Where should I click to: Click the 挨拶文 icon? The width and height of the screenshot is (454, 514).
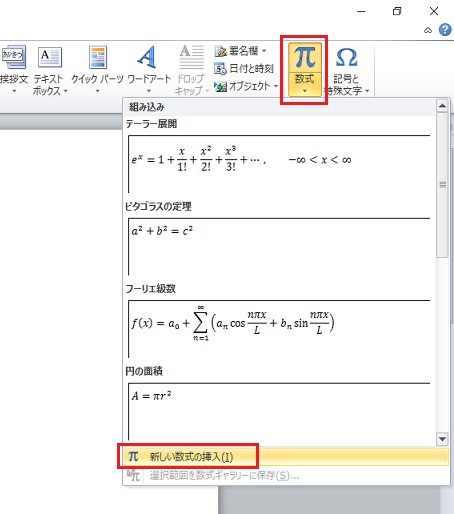tap(14, 57)
